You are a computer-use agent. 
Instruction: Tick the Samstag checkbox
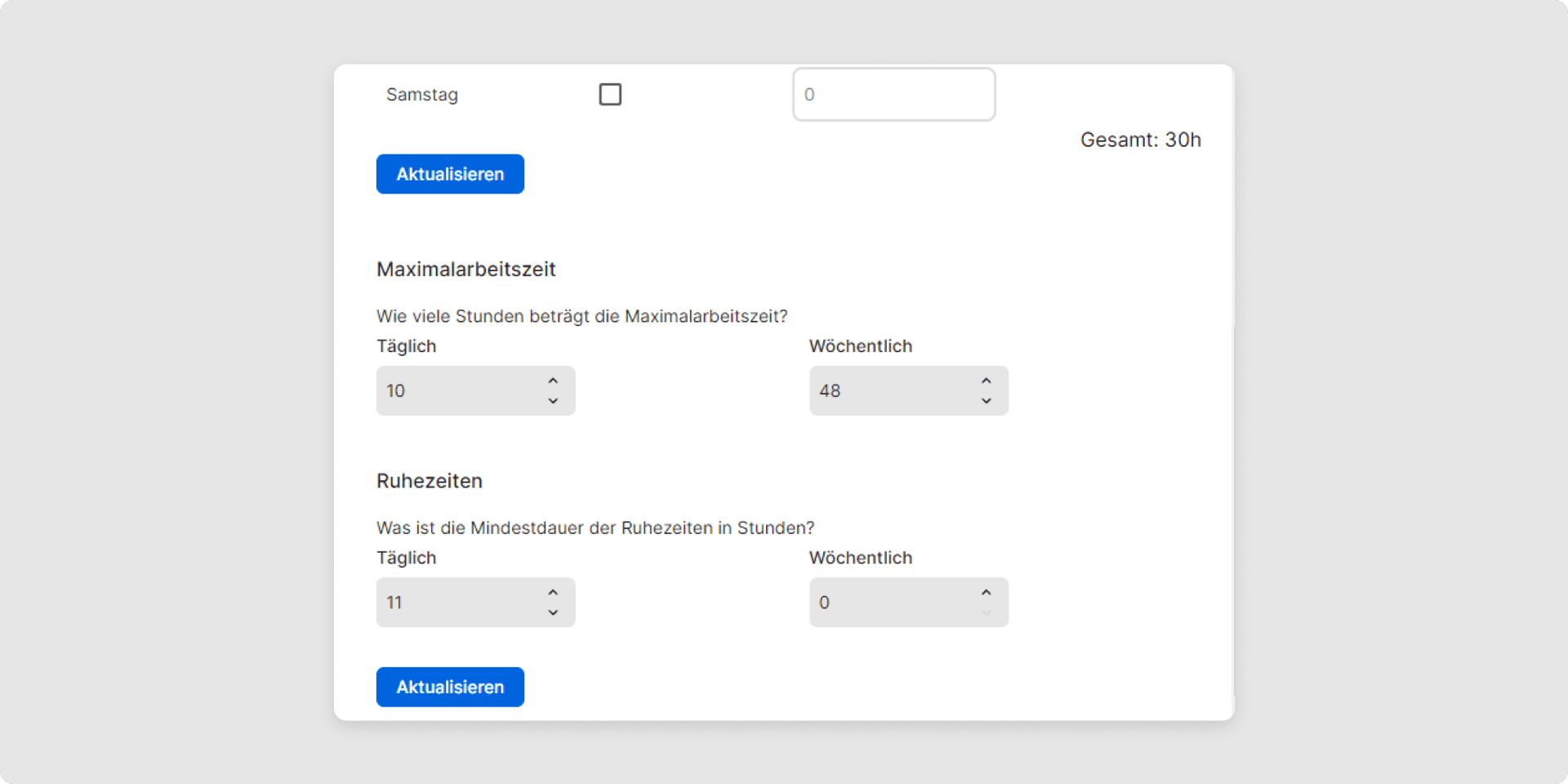(x=610, y=95)
